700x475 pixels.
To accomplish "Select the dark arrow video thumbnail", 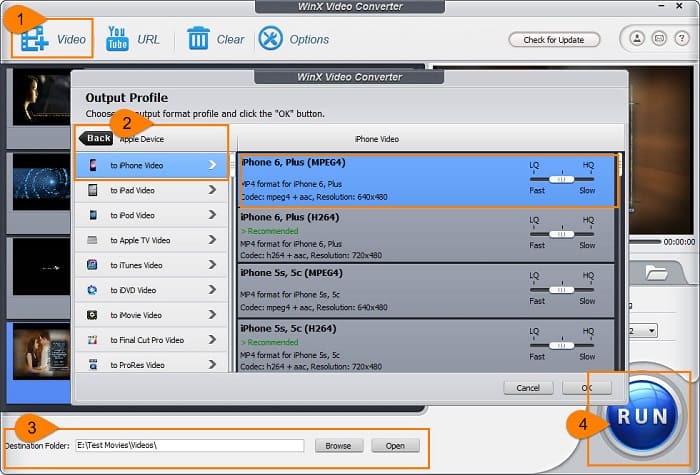I will click(42, 267).
